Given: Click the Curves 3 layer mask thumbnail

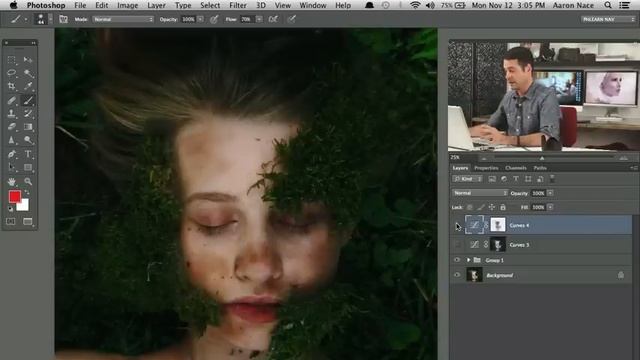Looking at the screenshot, I should pos(498,244).
